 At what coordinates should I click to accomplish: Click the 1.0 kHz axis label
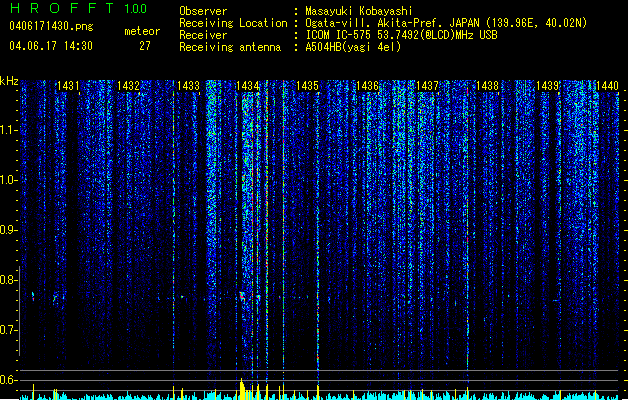[8, 180]
